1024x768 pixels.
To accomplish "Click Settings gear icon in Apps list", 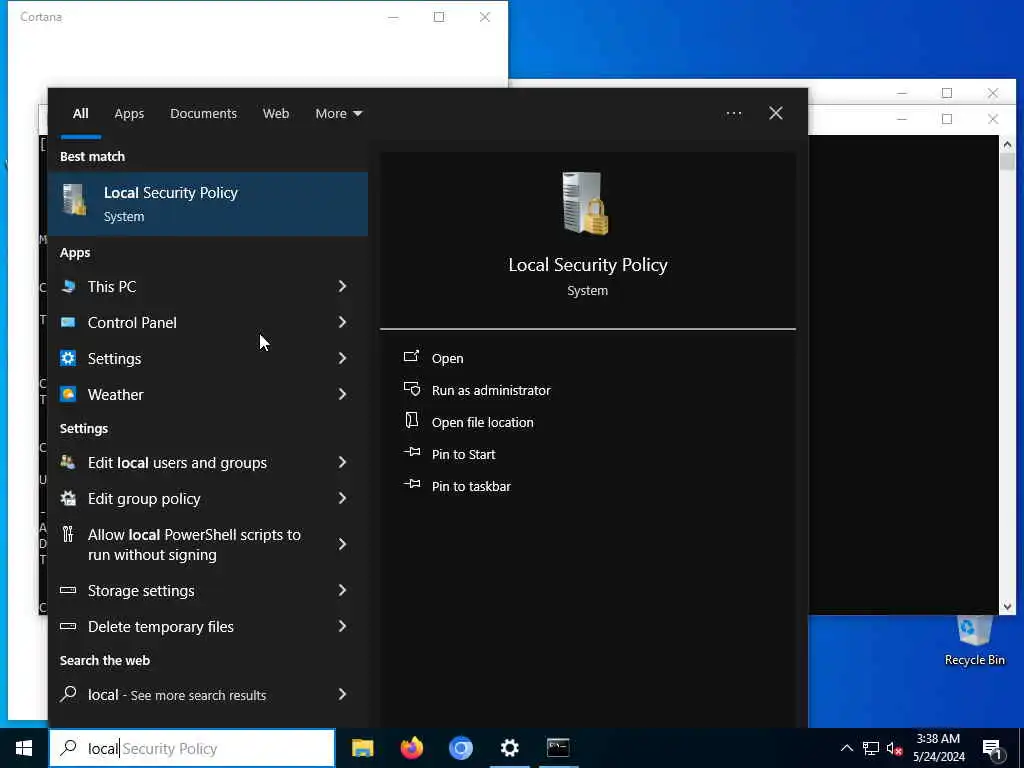I will (x=68, y=358).
